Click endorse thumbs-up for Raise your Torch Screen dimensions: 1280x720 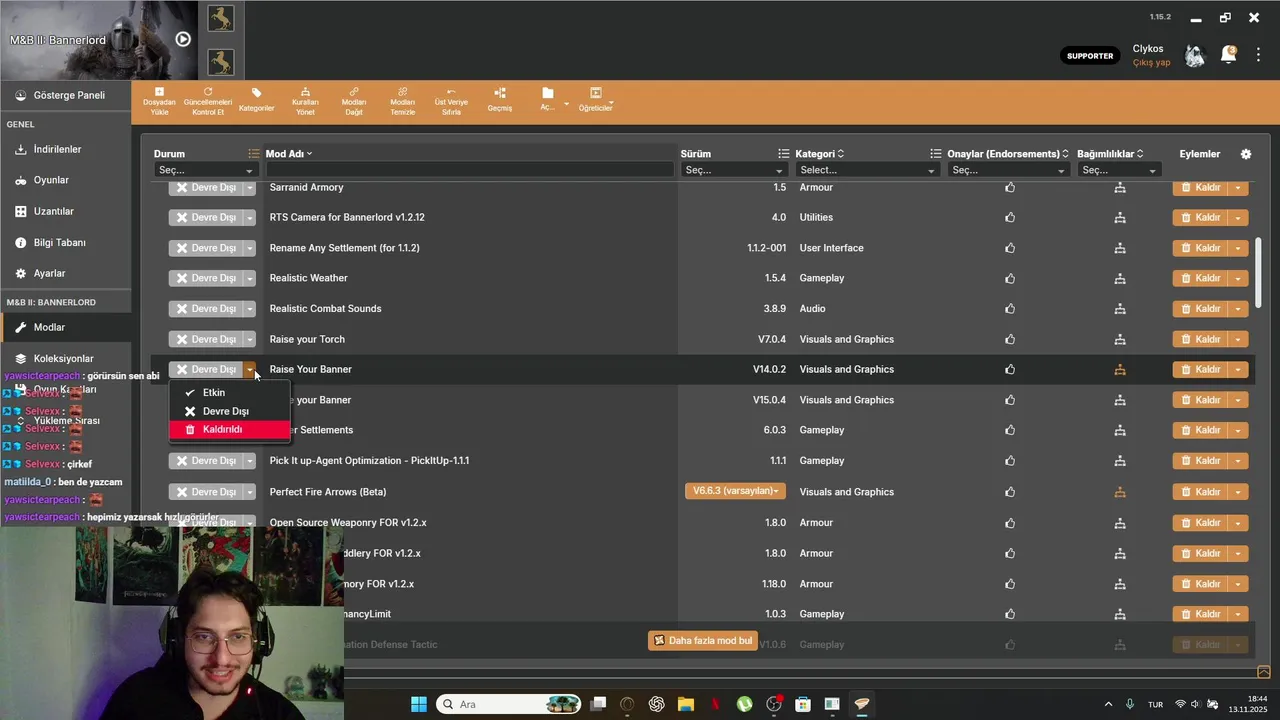(1010, 339)
